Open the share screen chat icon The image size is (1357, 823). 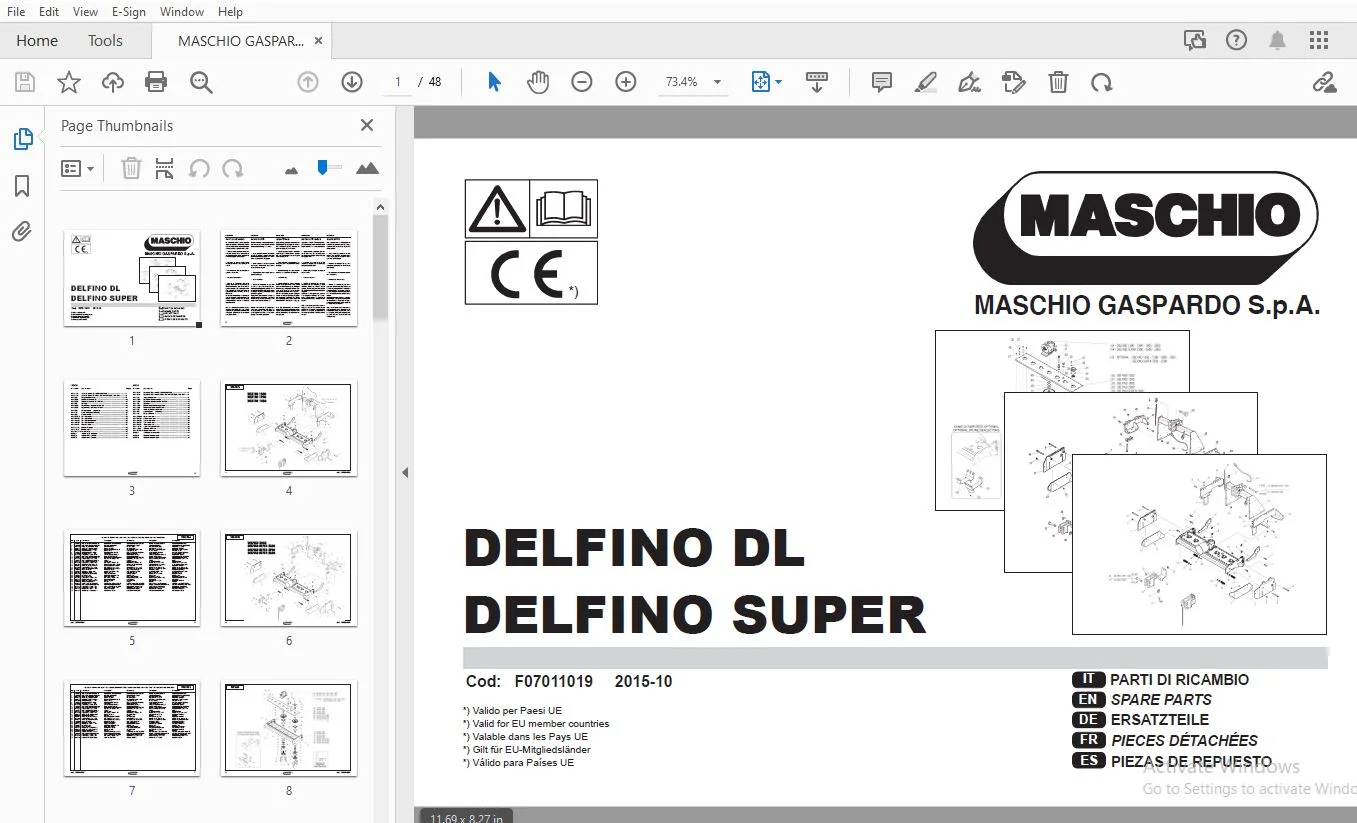click(1194, 41)
